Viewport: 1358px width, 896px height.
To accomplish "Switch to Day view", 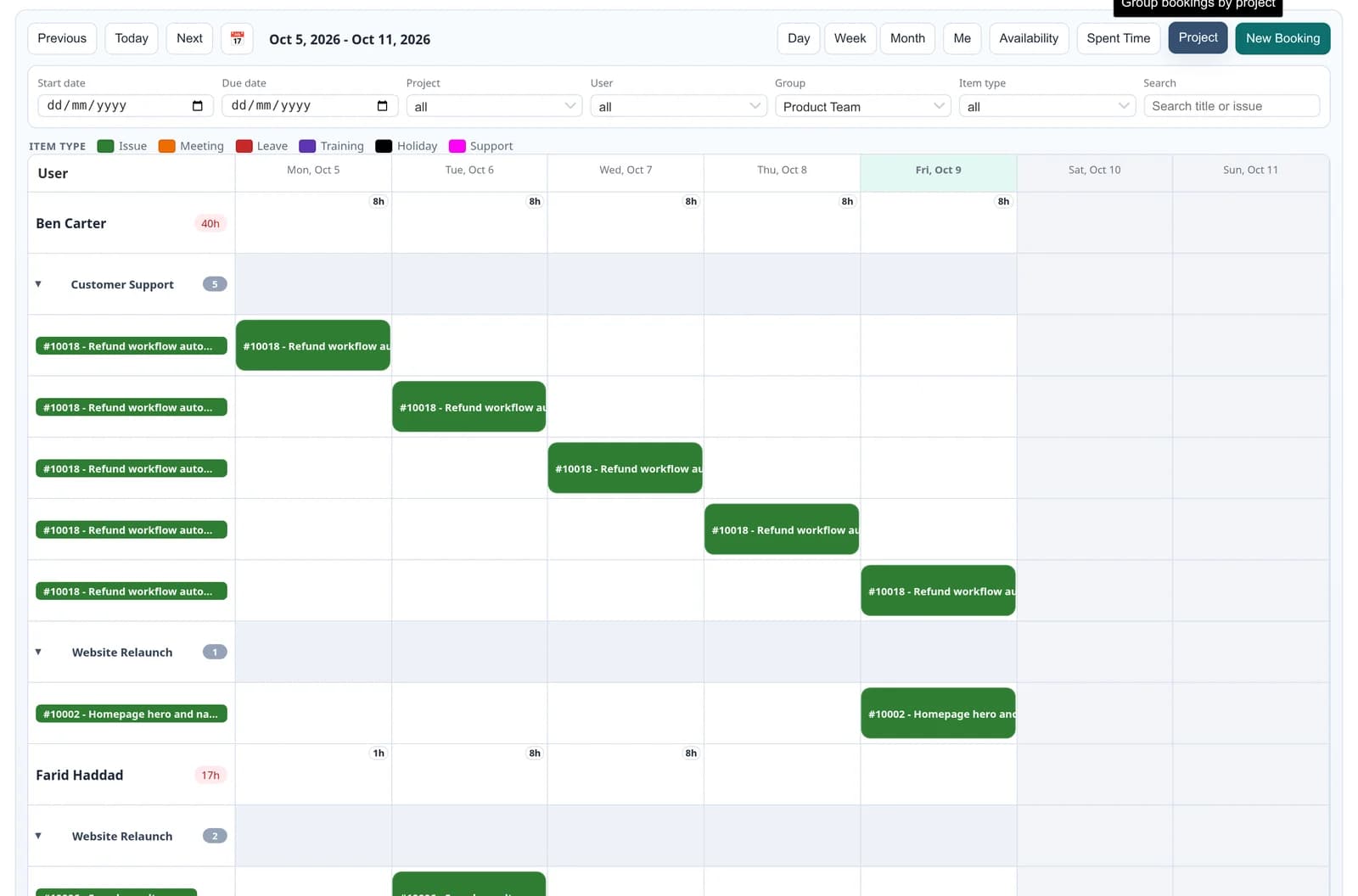I will point(799,38).
